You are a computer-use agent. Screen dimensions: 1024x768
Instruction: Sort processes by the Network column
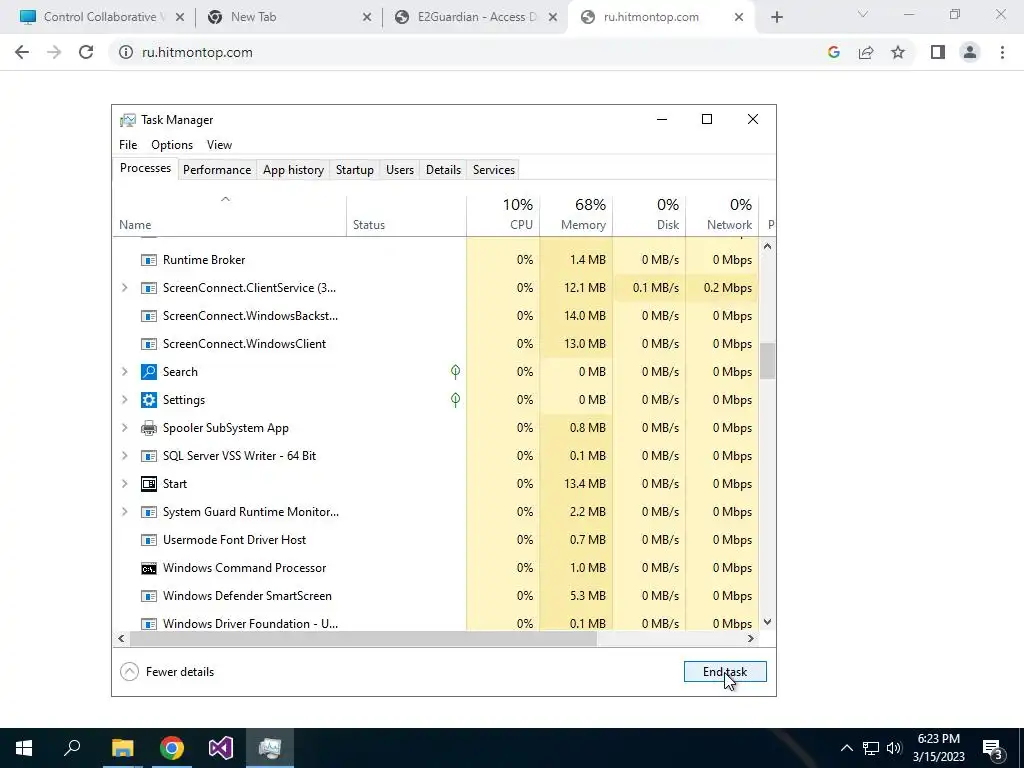(x=722, y=215)
